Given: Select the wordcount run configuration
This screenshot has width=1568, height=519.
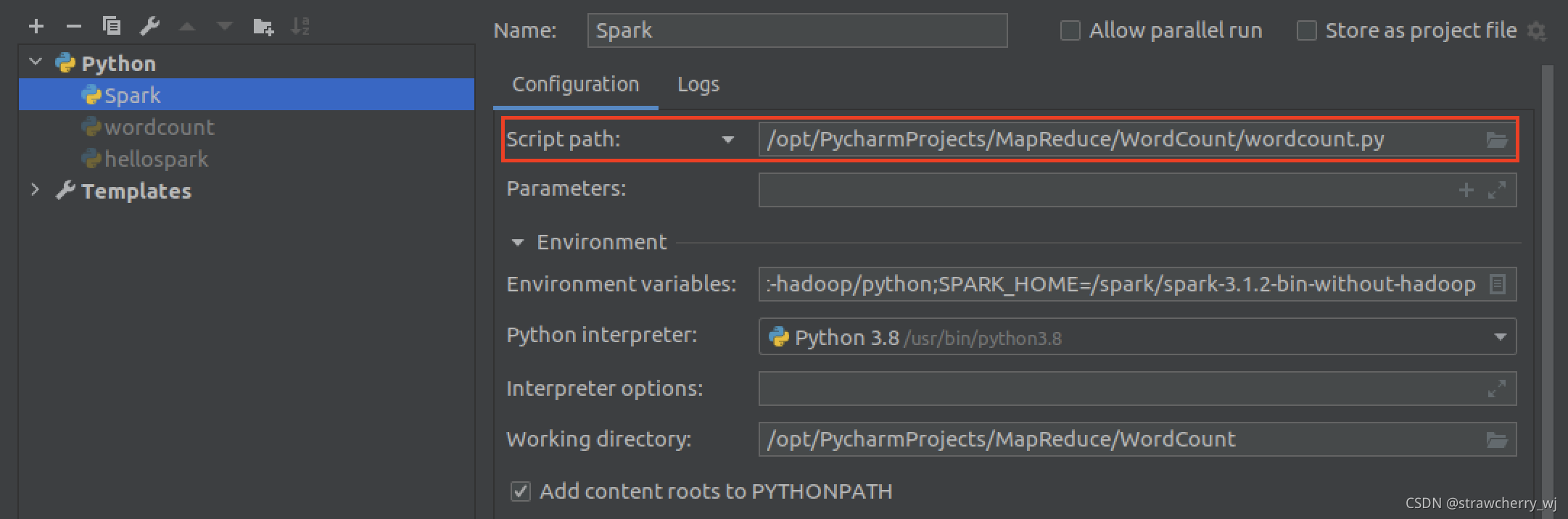Looking at the screenshot, I should [159, 128].
